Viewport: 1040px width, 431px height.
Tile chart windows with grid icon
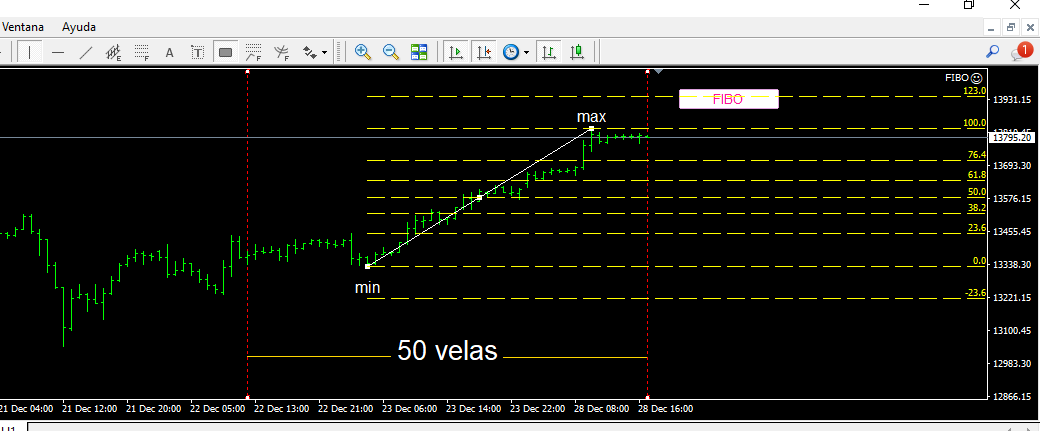(x=419, y=52)
